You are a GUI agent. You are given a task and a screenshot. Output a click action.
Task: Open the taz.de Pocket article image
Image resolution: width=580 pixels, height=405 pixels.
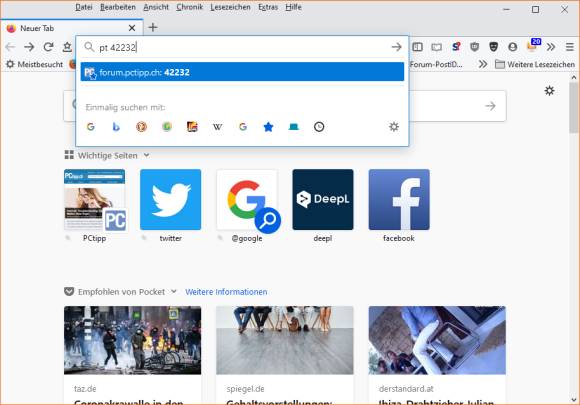[132, 340]
